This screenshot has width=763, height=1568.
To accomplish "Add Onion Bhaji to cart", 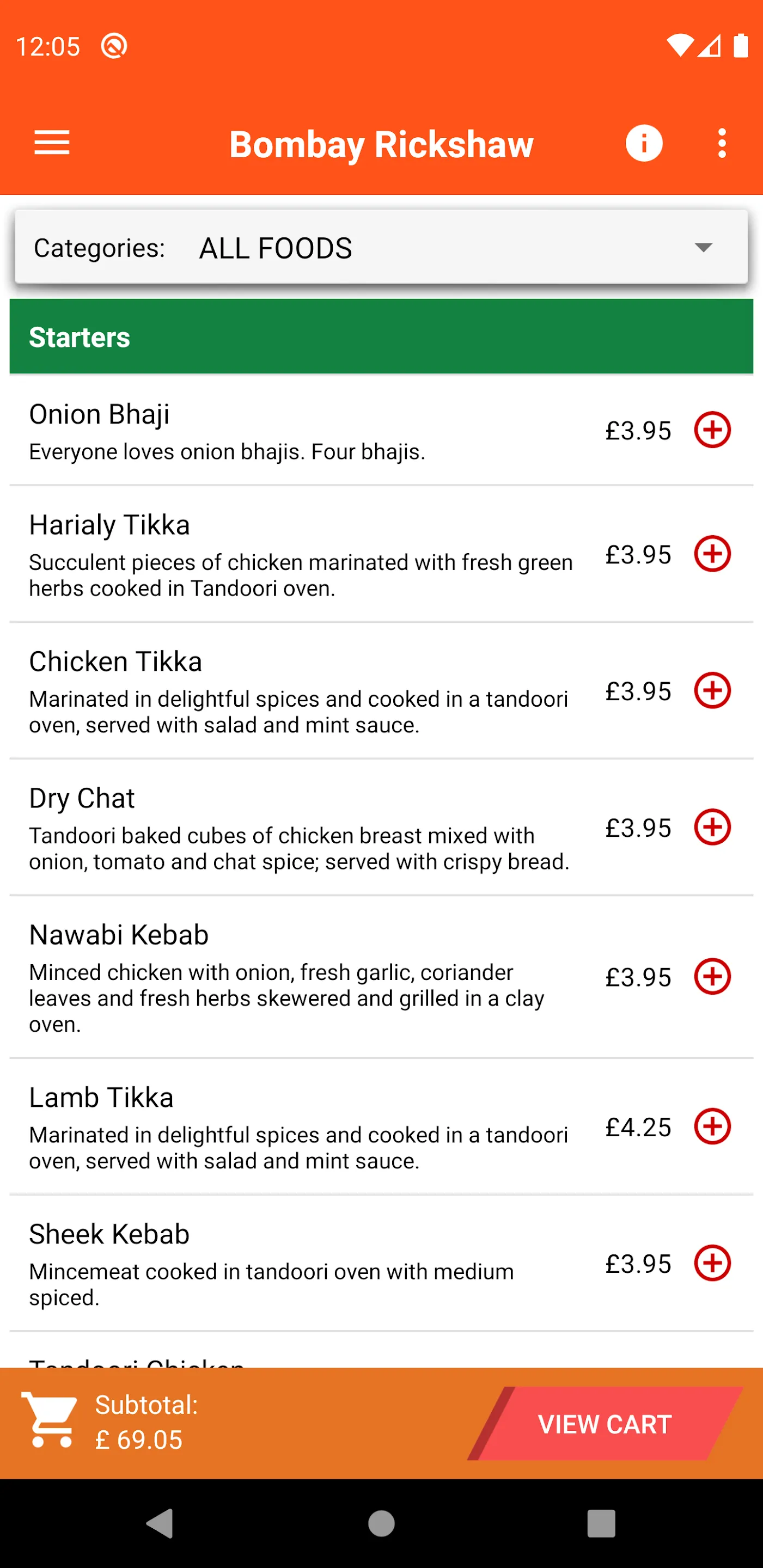I will click(712, 430).
